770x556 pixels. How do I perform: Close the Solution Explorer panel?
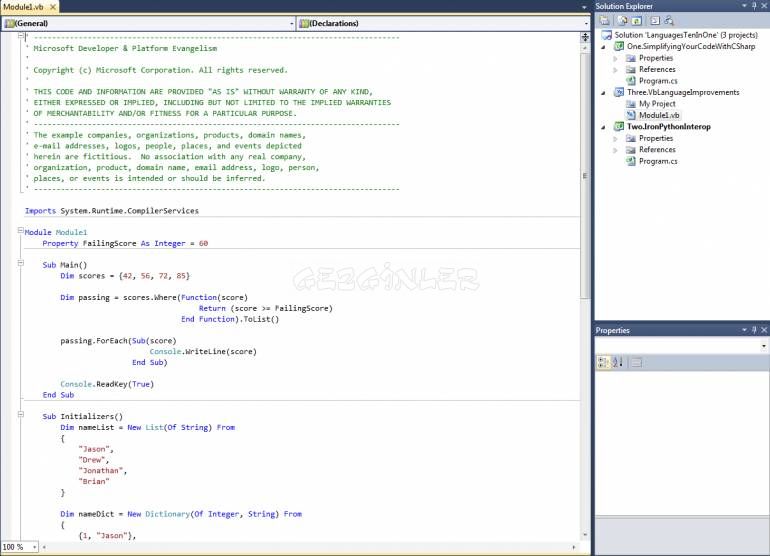click(x=764, y=6)
